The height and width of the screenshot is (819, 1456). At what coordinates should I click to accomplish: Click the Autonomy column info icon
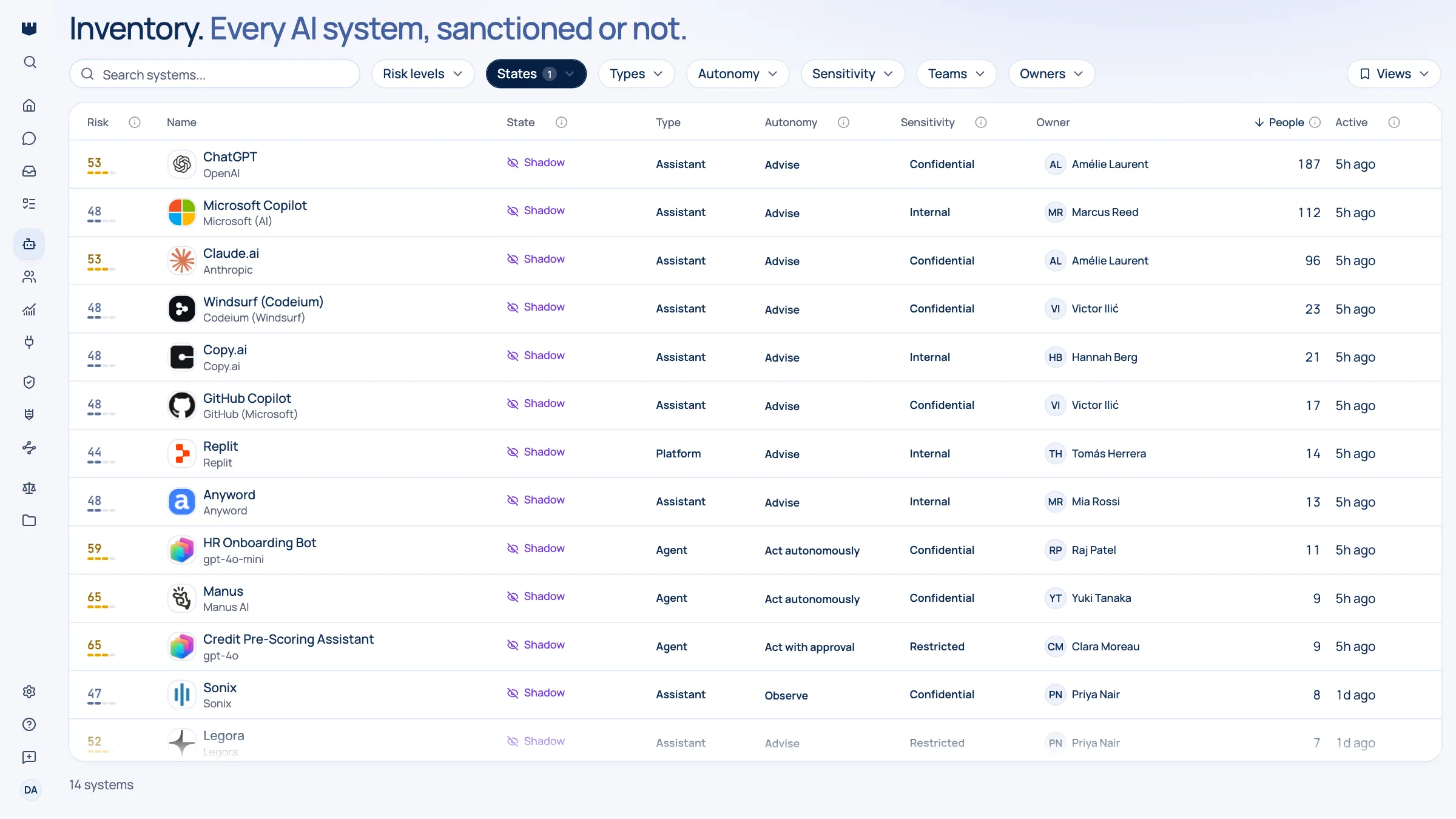[843, 123]
